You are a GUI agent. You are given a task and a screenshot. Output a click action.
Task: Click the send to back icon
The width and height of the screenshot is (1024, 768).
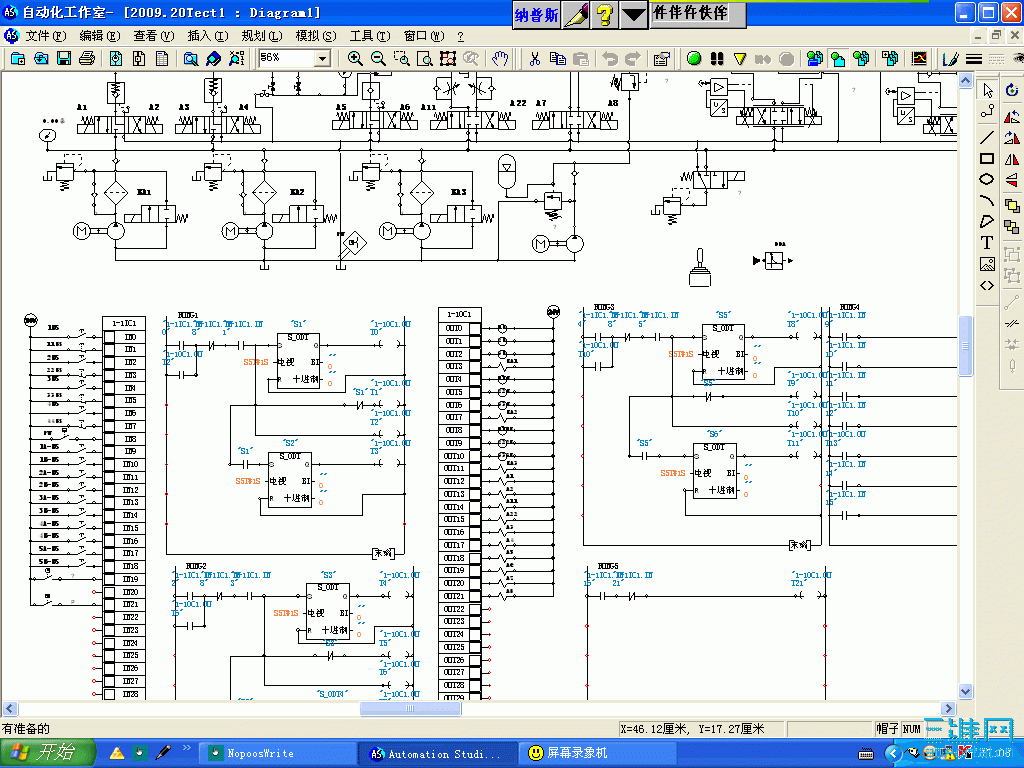click(x=1012, y=227)
